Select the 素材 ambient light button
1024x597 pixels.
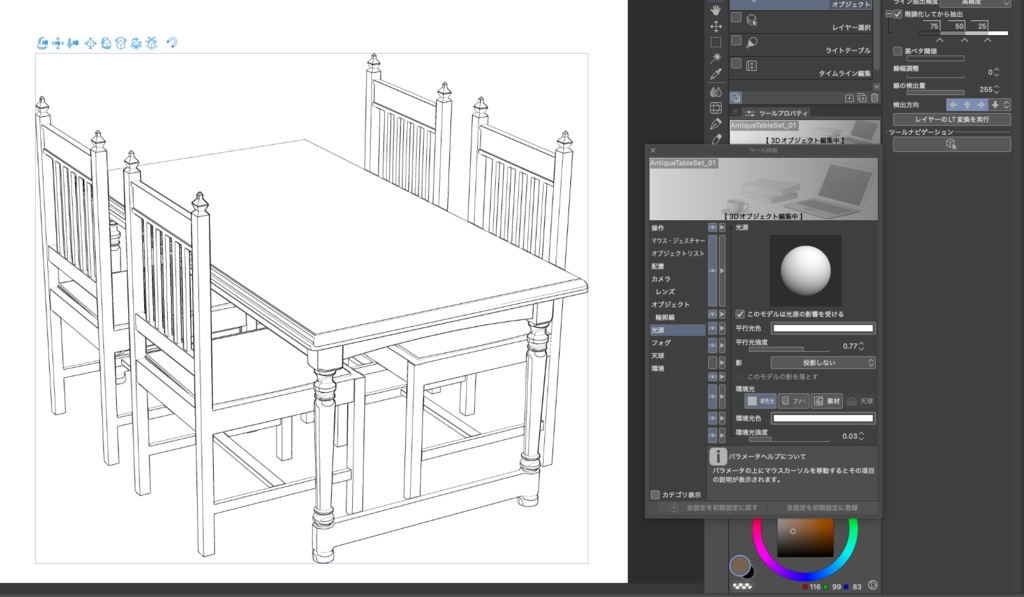click(827, 401)
